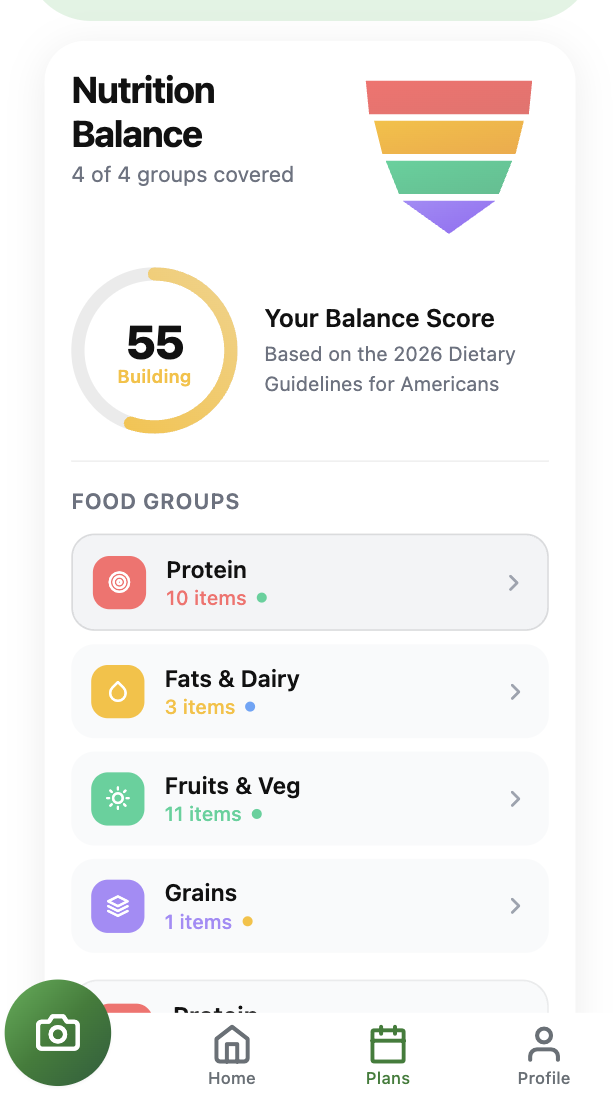Toggle the blue dot next to Fats & Dairy
The width and height of the screenshot is (614, 1100).
(252, 707)
